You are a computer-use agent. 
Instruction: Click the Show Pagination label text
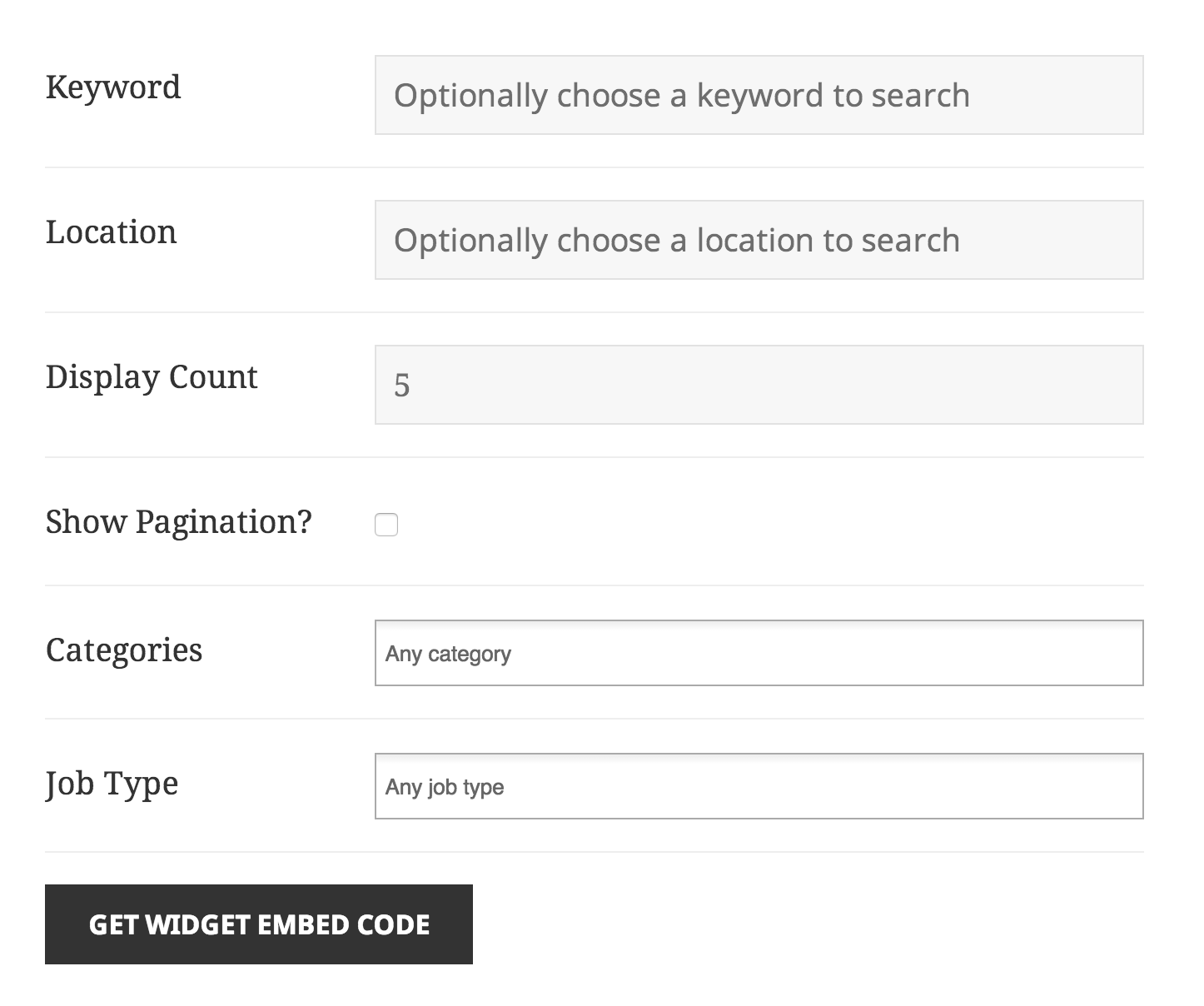179,521
